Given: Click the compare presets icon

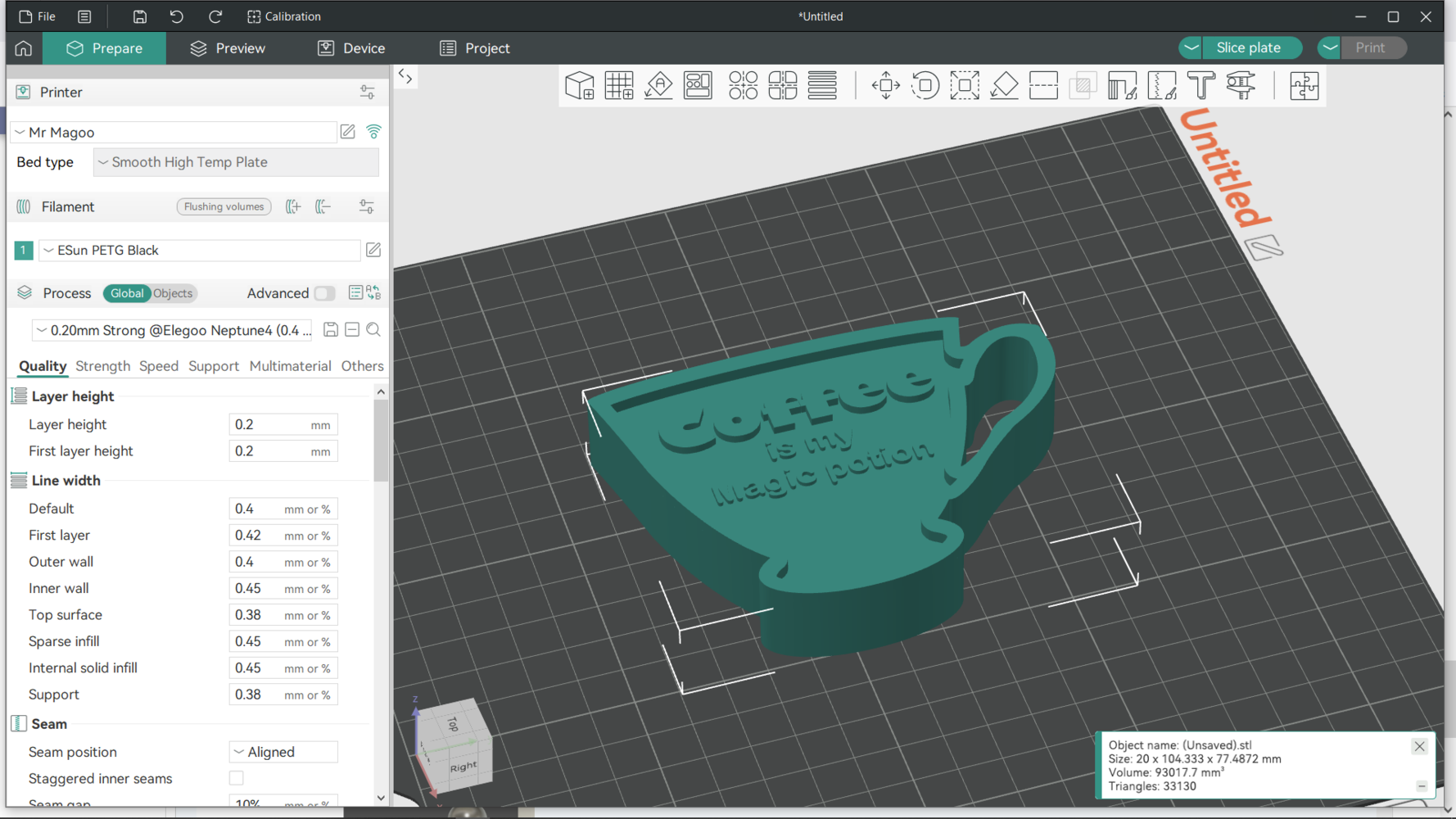Looking at the screenshot, I should coord(374,292).
